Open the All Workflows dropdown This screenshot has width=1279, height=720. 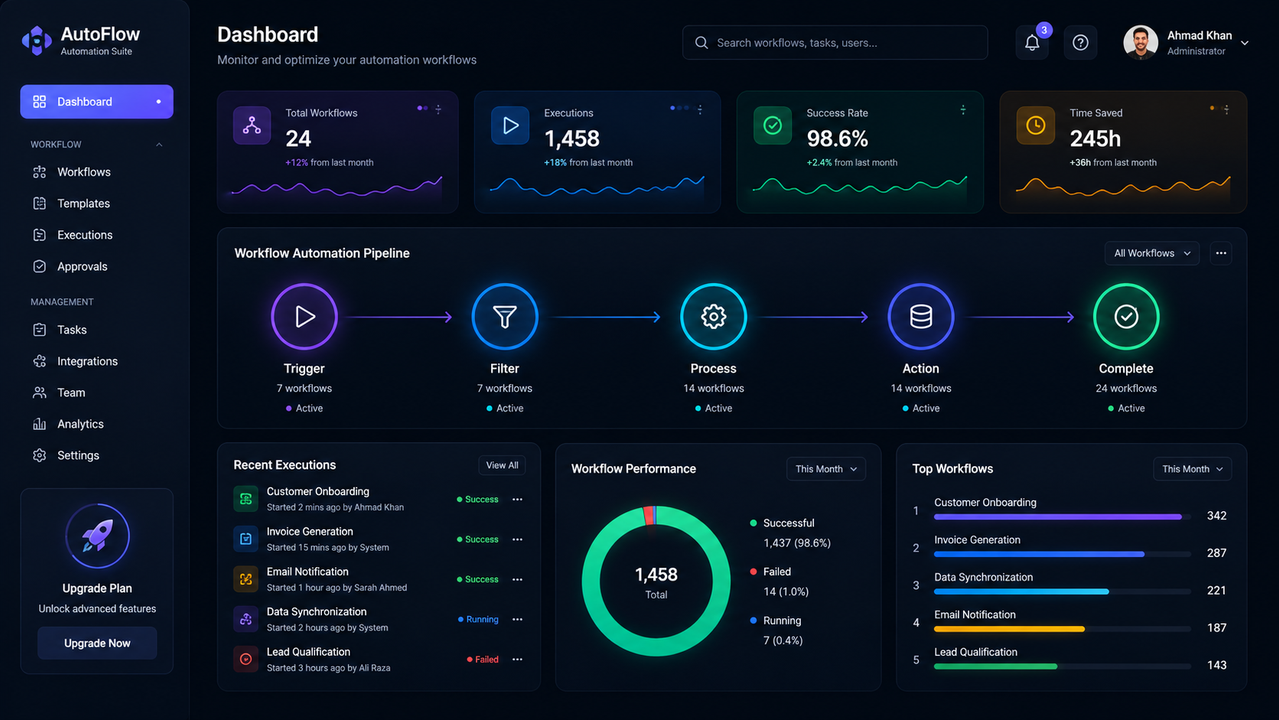(1152, 253)
